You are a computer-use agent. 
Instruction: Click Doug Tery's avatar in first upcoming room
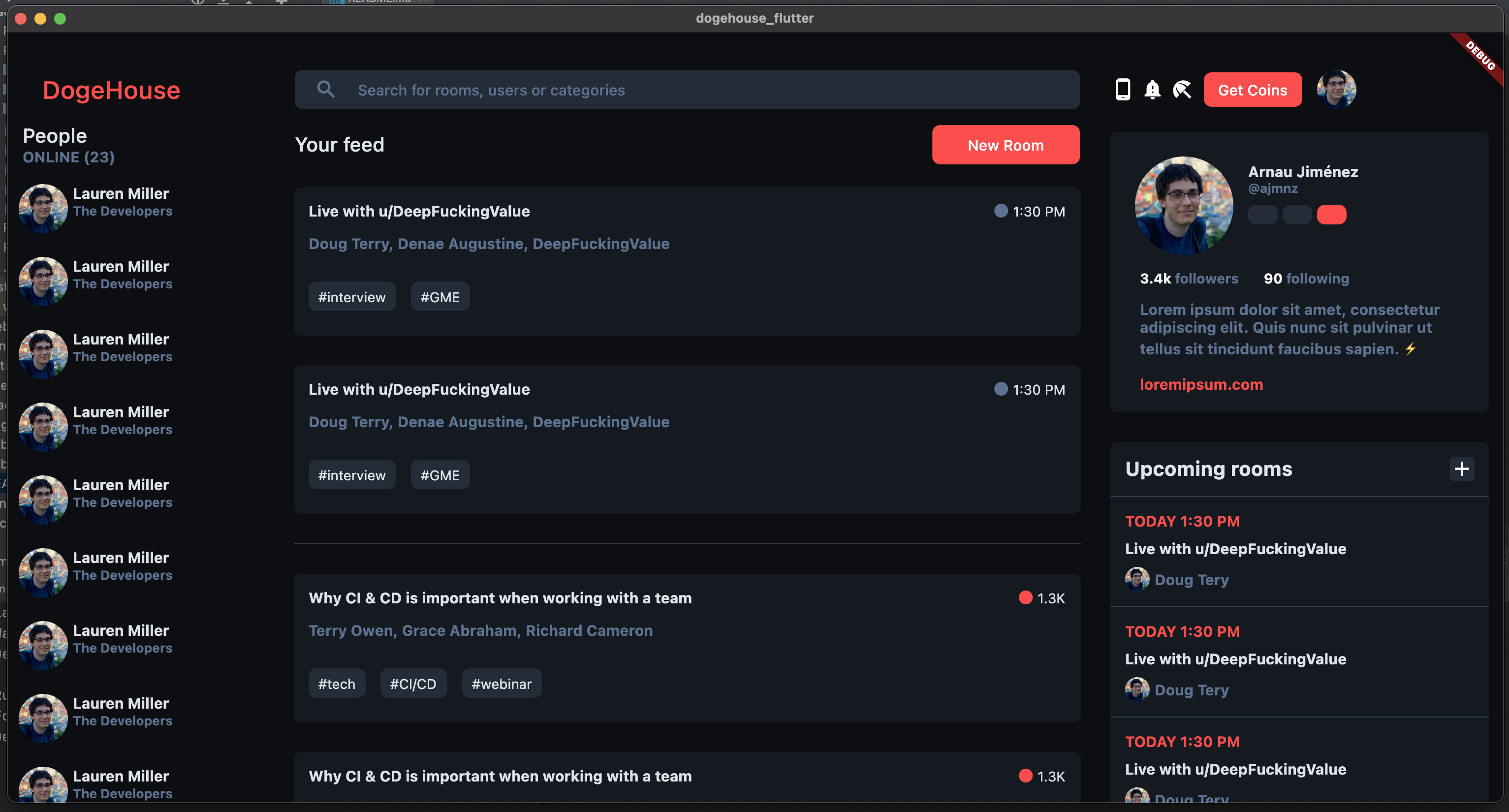[1136, 579]
